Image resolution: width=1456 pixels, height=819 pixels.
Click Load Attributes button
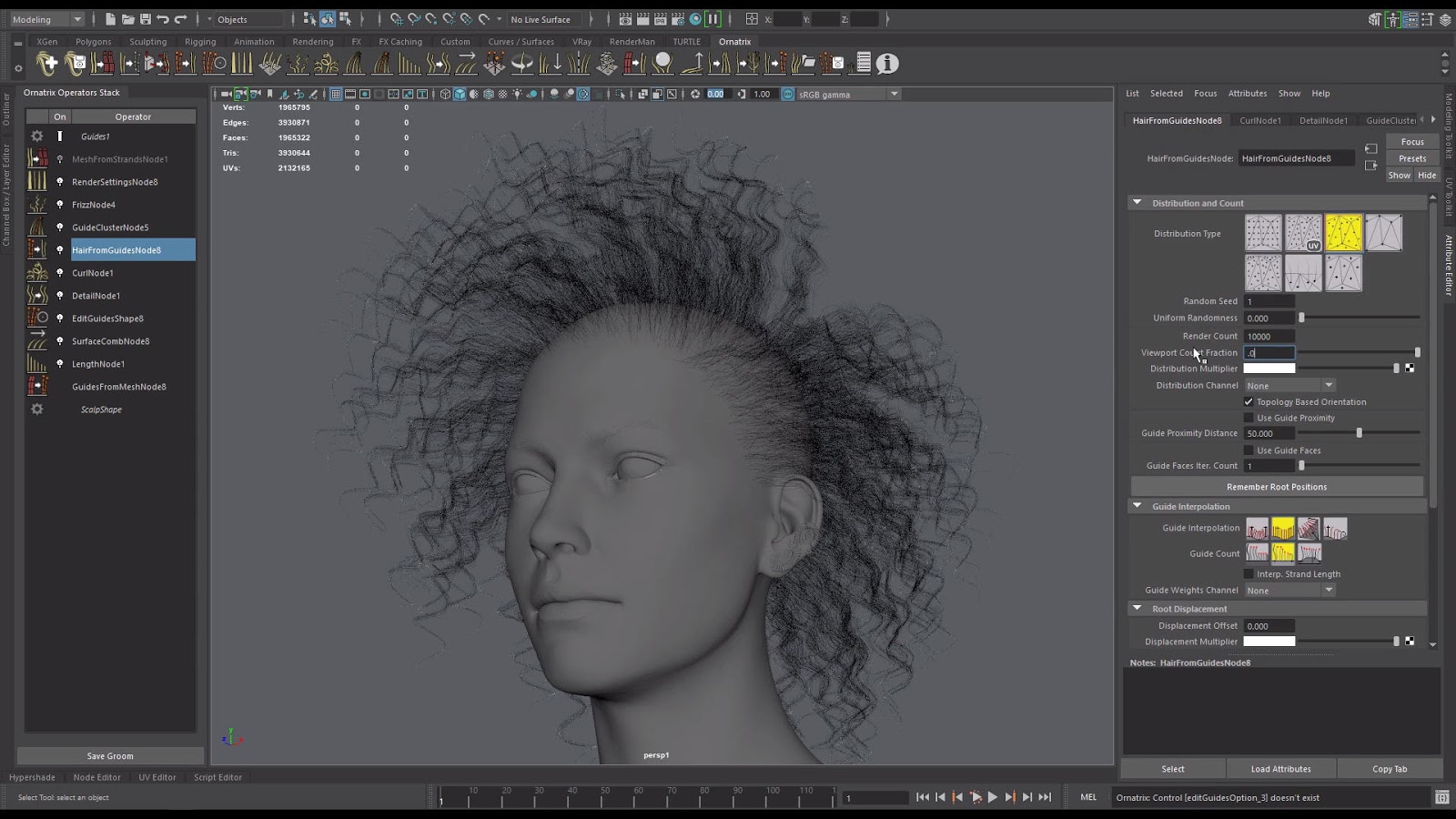coord(1281,769)
